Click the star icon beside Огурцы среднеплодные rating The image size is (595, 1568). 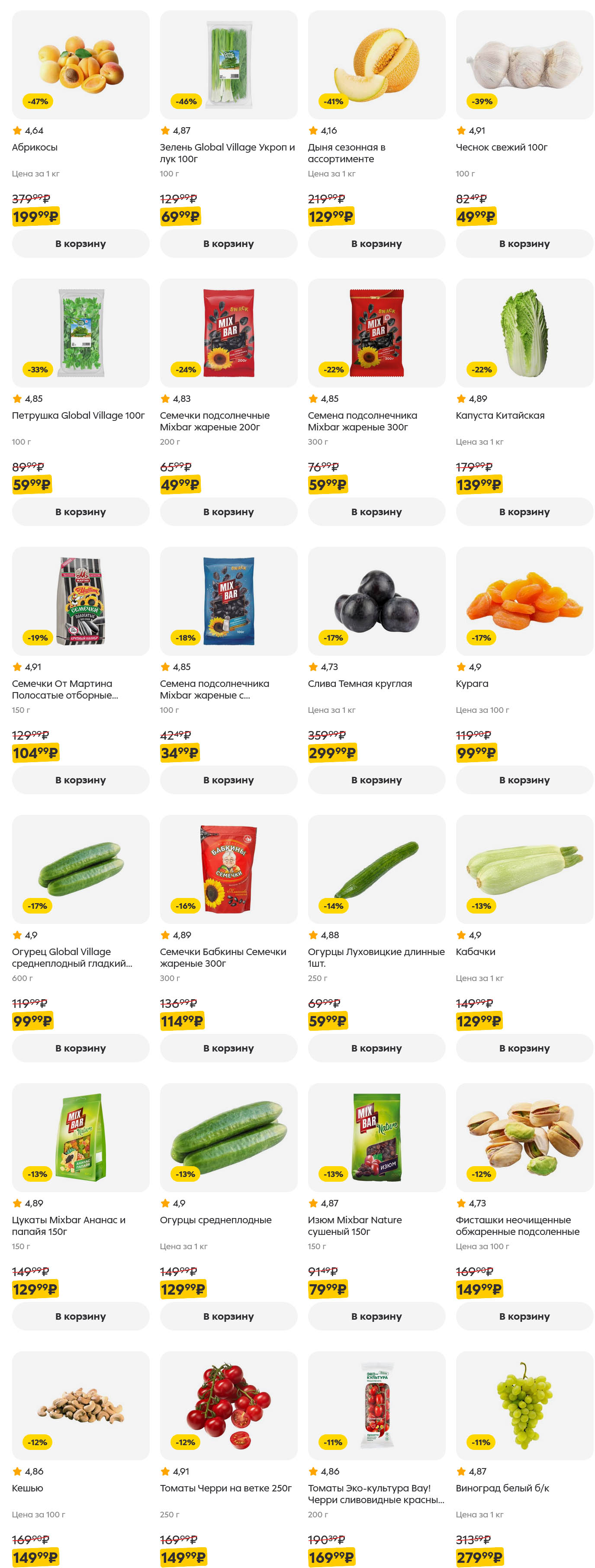165,1203
